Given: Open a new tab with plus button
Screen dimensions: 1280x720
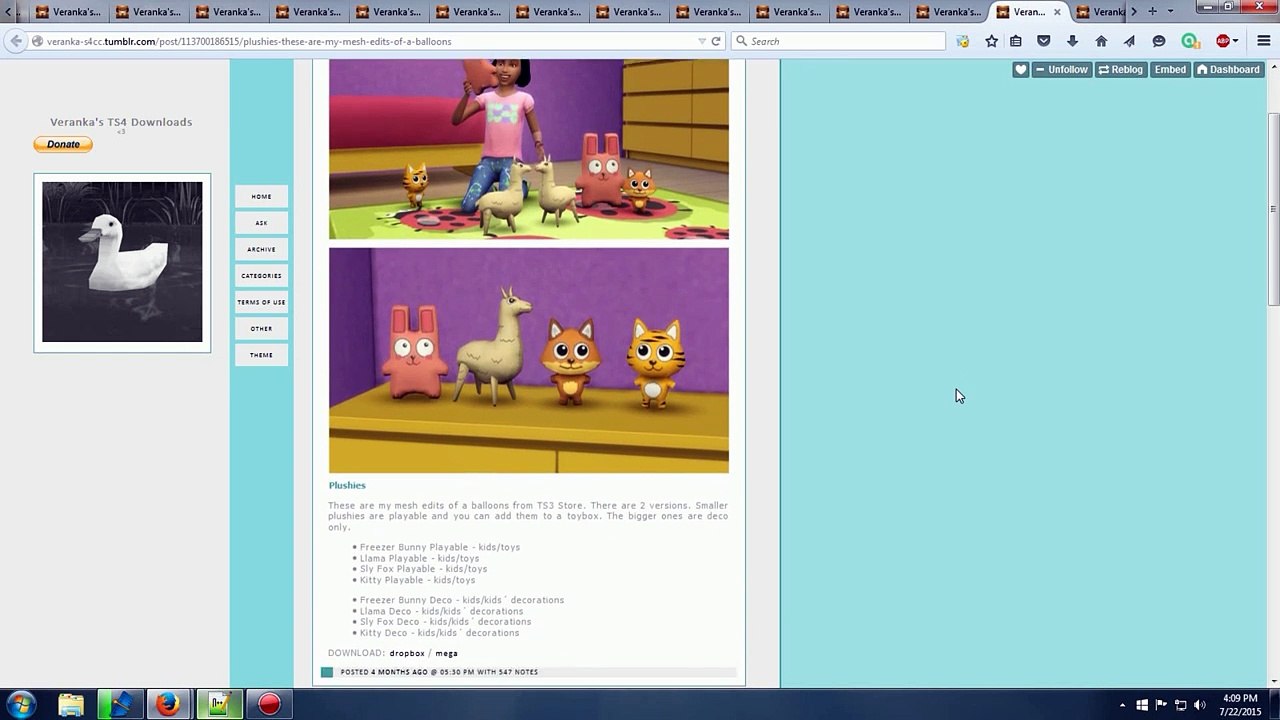Looking at the screenshot, I should (1152, 12).
